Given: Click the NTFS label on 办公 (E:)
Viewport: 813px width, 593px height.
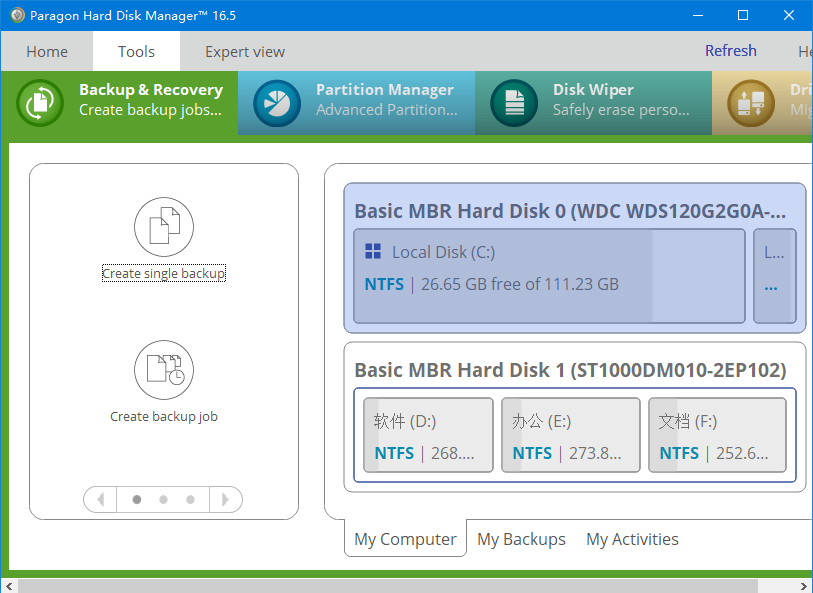Looking at the screenshot, I should coord(532,453).
